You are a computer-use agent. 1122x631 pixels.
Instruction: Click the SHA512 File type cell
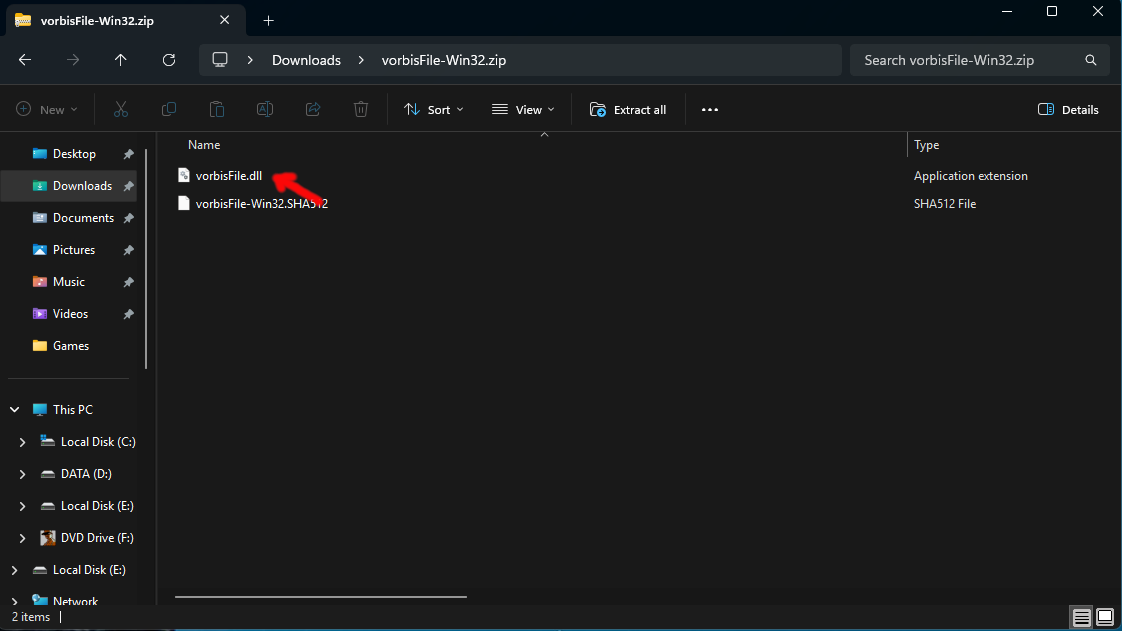pyautogui.click(x=945, y=204)
